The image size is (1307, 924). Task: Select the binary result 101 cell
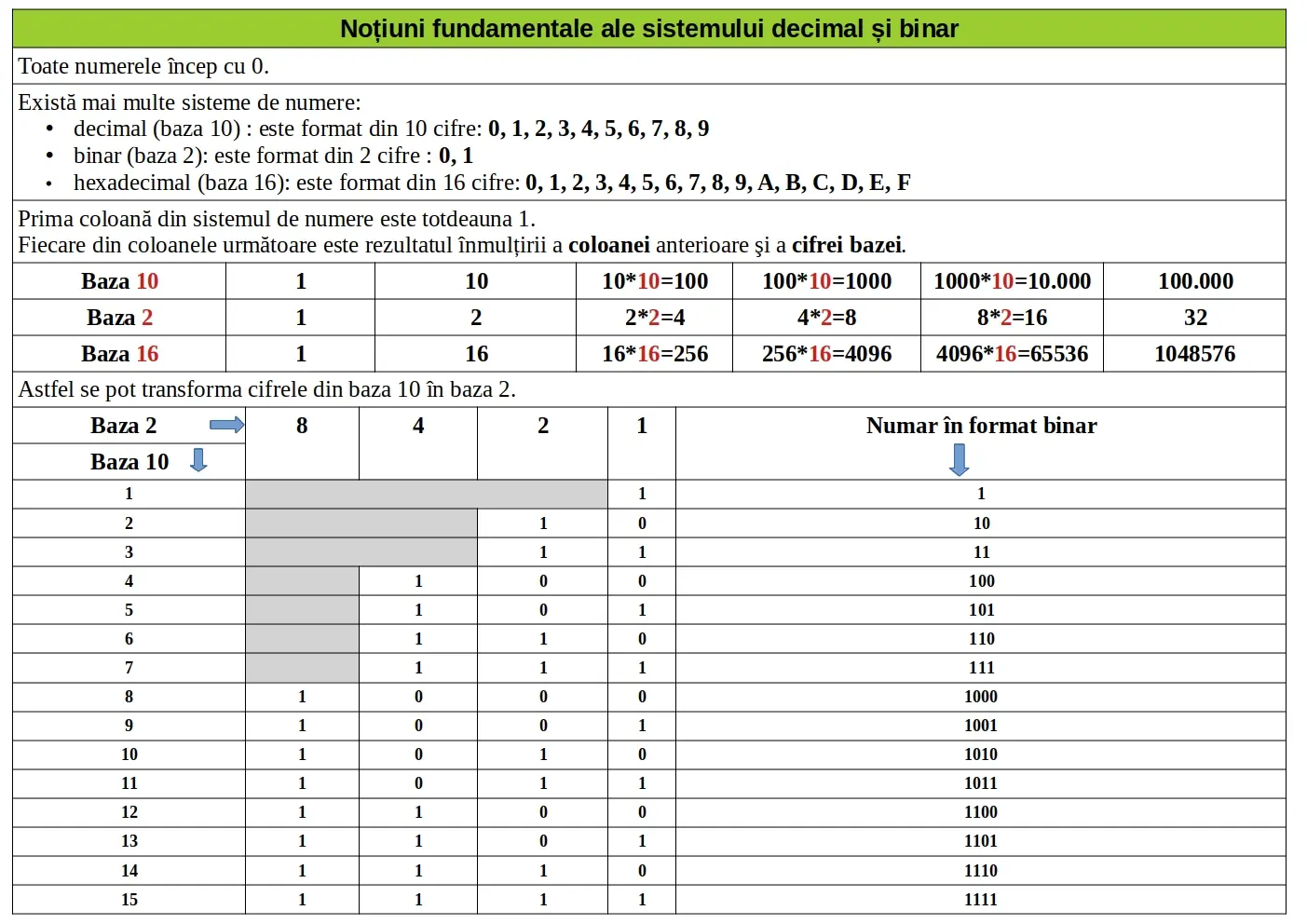pos(981,610)
